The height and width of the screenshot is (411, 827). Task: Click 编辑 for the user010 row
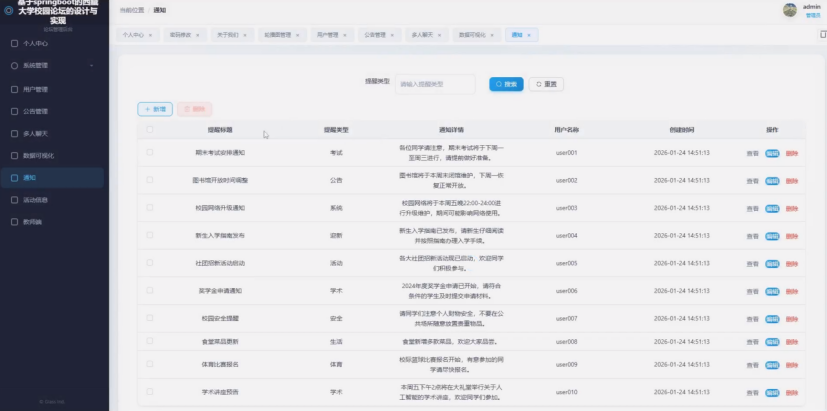tap(772, 393)
